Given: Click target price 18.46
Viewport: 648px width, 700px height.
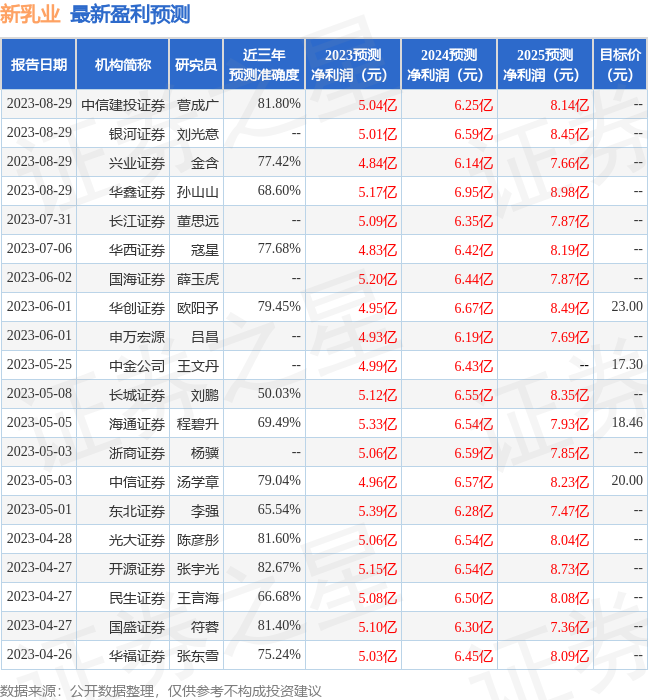Looking at the screenshot, I should [x=627, y=422].
